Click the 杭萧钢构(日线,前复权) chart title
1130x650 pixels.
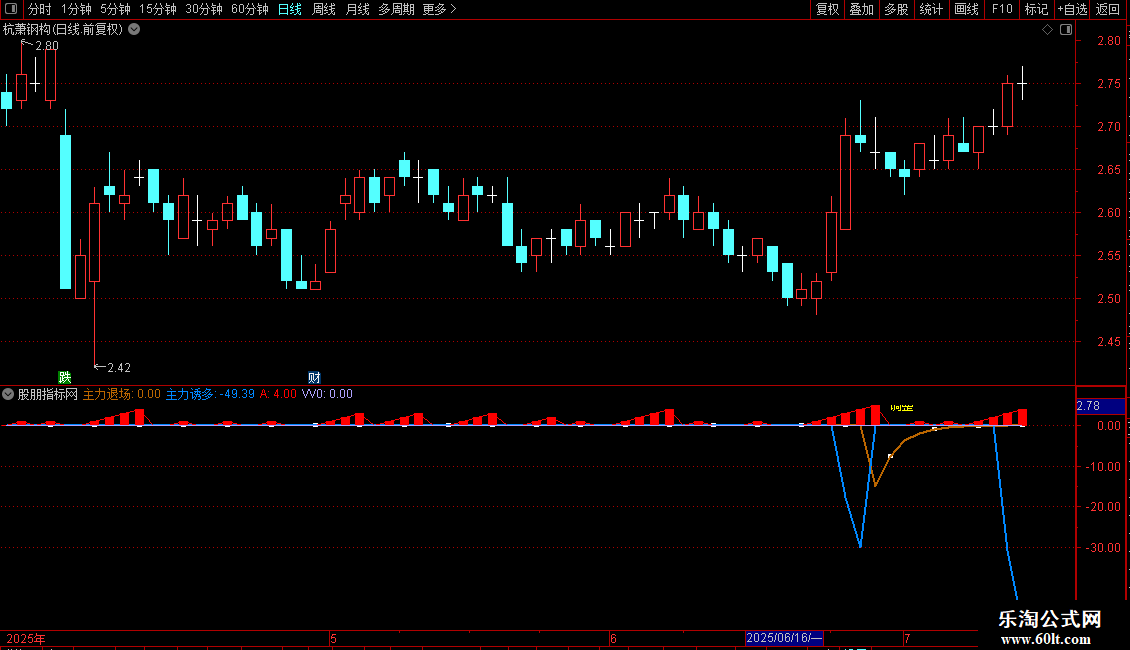coord(63,30)
